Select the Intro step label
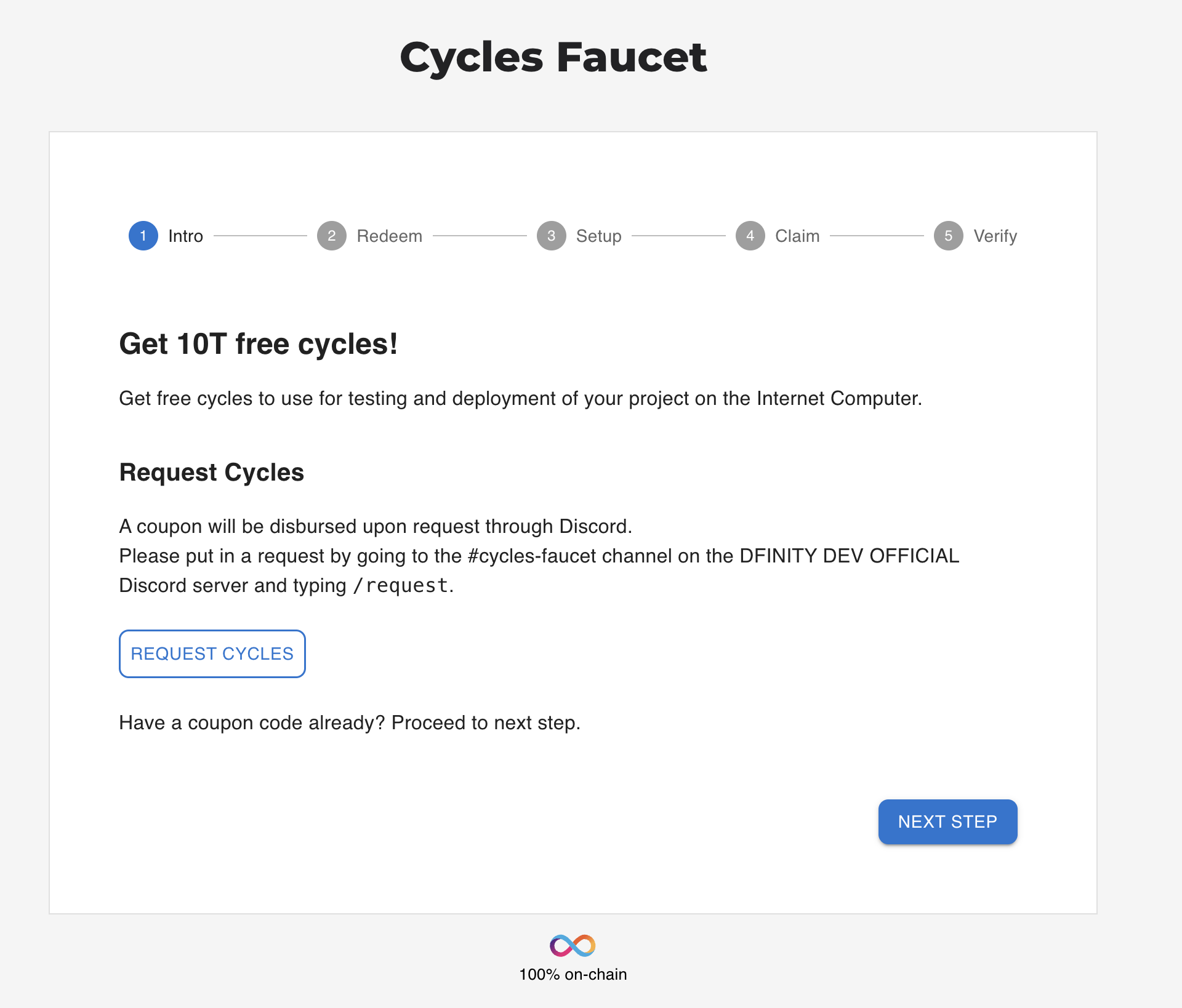 coord(185,236)
